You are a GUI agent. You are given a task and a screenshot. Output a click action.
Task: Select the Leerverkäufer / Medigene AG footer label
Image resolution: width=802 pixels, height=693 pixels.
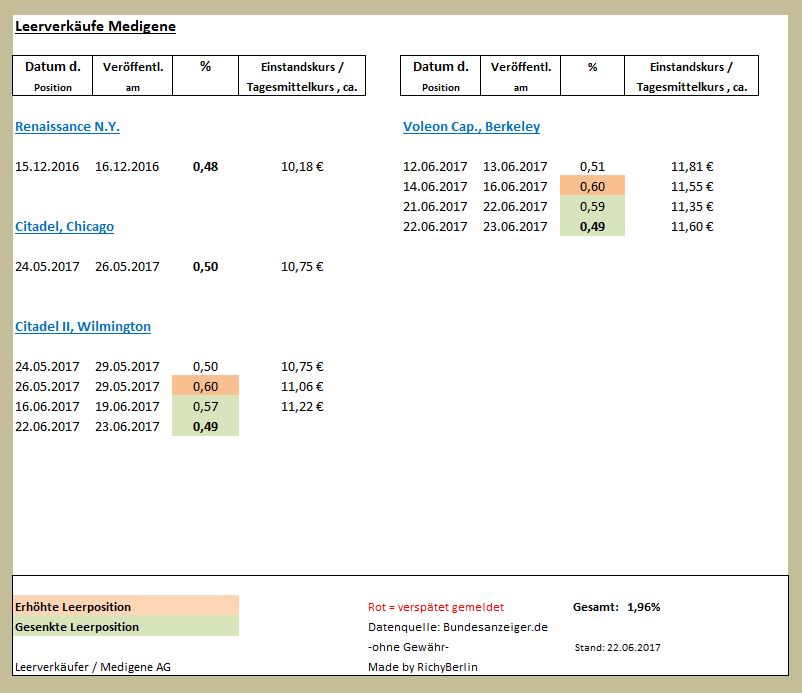(x=91, y=667)
